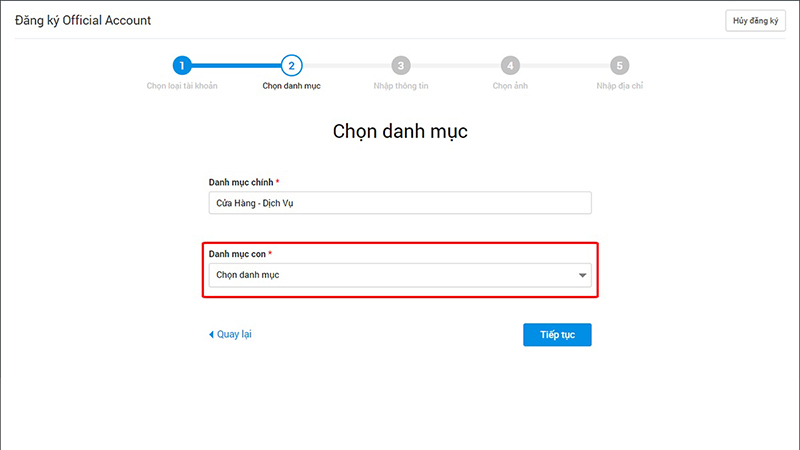Screen dimensions: 800x450
Task: Select step 1 circle Chọn loại tài khoản
Action: (x=182, y=65)
